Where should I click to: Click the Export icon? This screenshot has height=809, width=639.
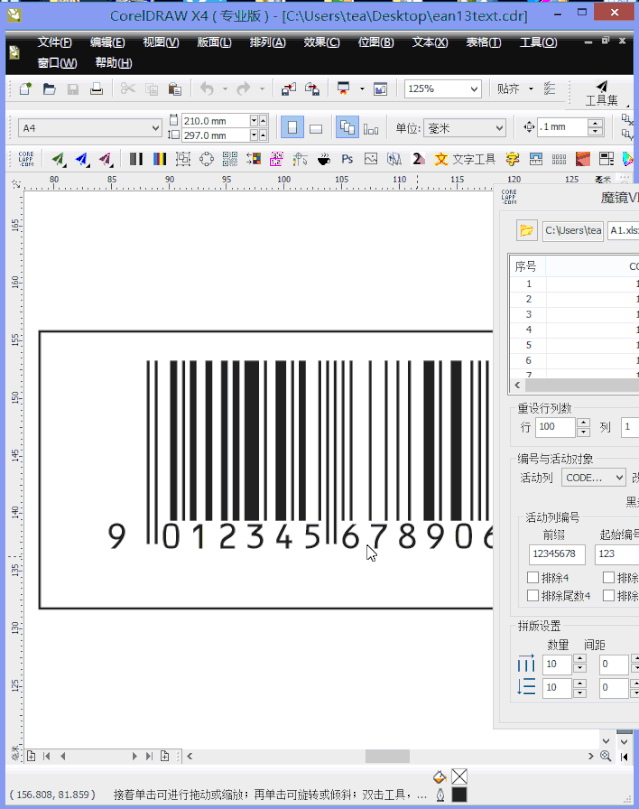(312, 89)
